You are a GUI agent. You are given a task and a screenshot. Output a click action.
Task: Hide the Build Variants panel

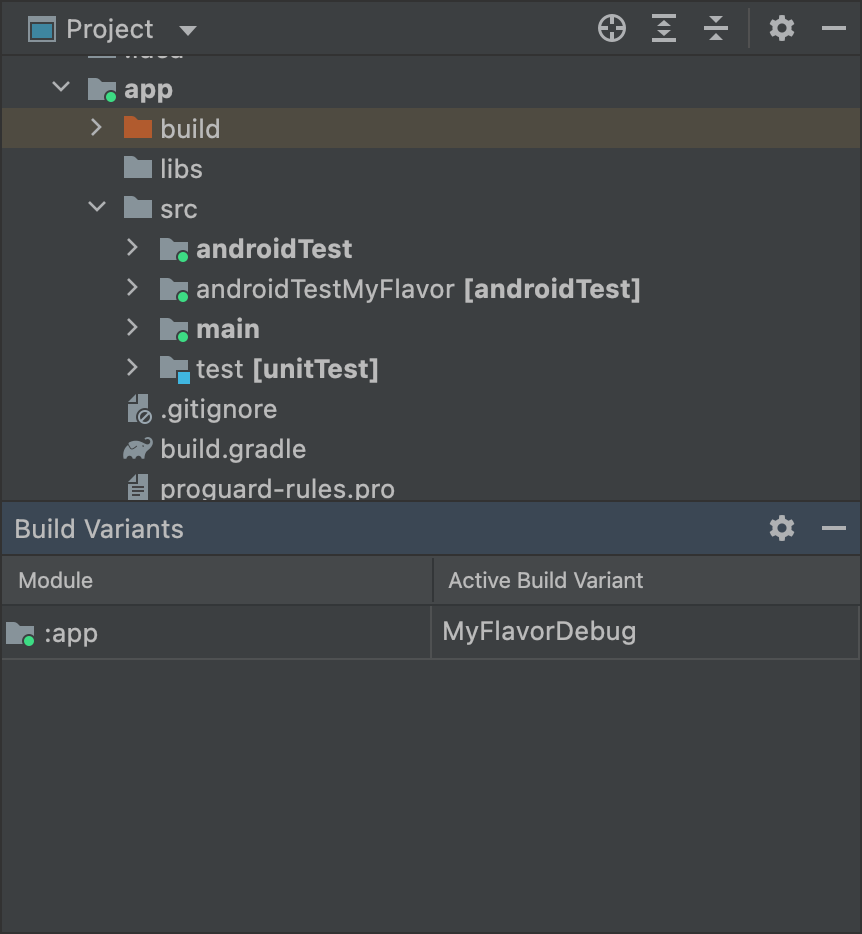pyautogui.click(x=835, y=528)
